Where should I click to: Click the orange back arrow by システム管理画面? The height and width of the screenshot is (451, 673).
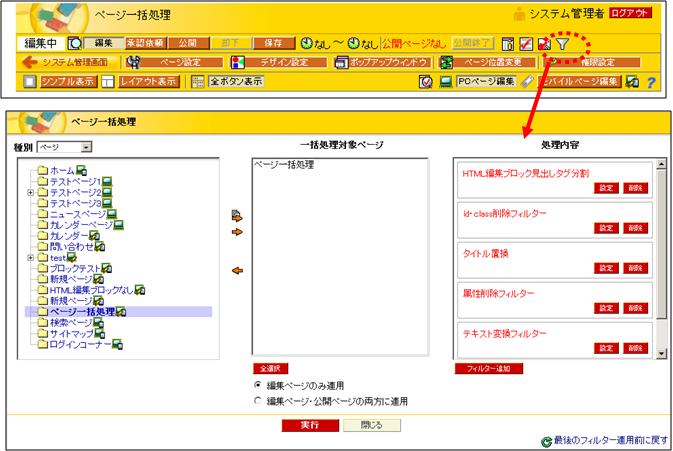30,63
